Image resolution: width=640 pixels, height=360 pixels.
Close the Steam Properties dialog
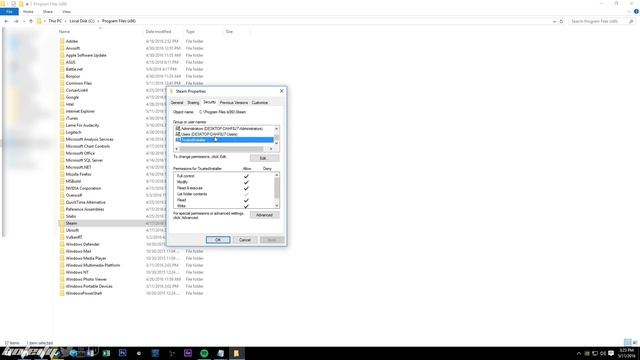[x=282, y=91]
